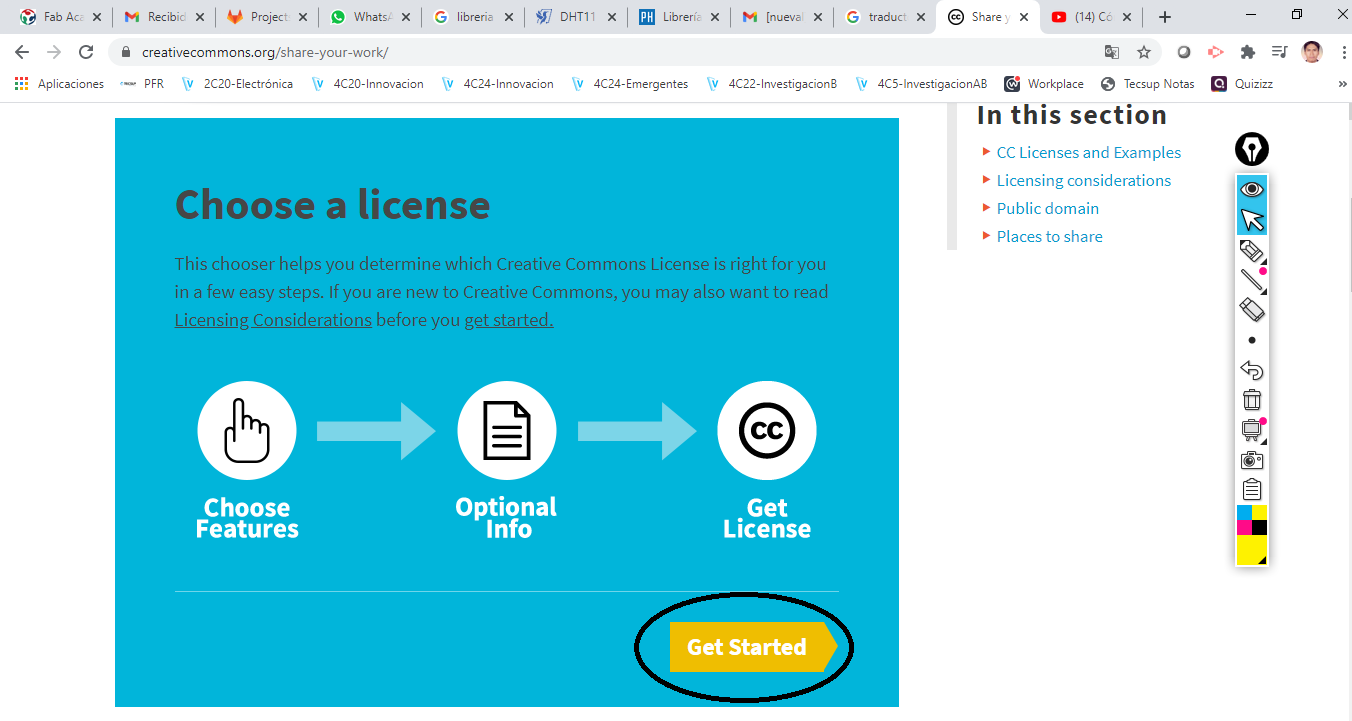Click the pen nib logo of the annotation toolbar
This screenshot has height=721, width=1352.
[x=1252, y=150]
